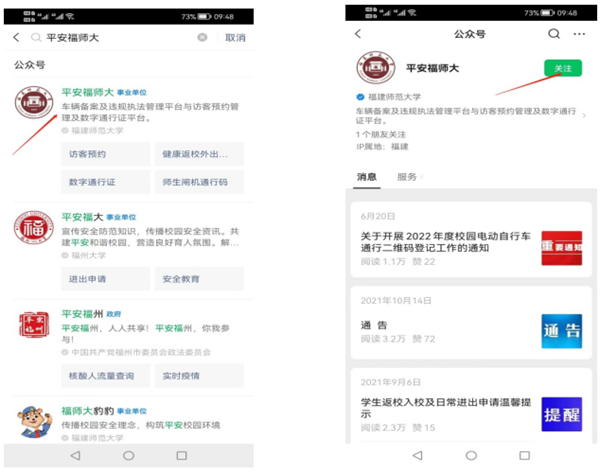
Task: Tap the Wi-Fi icon on right status bar
Action: click(412, 13)
